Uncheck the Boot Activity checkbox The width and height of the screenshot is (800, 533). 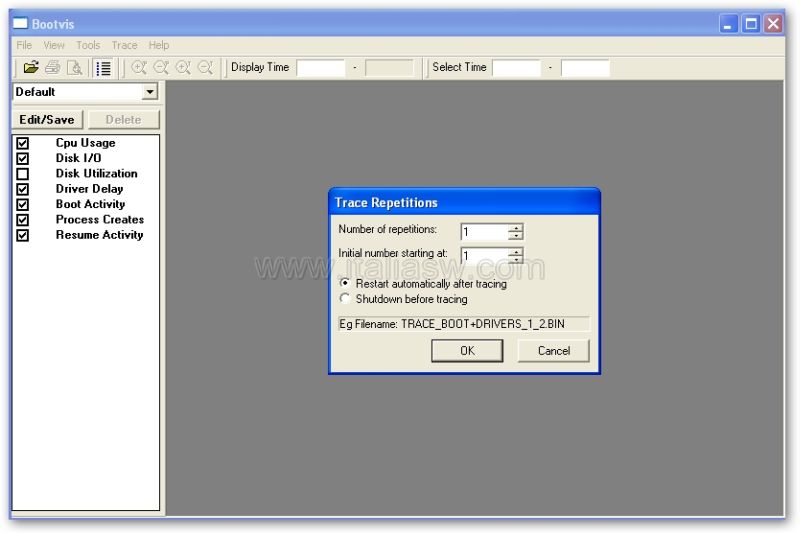pyautogui.click(x=22, y=205)
